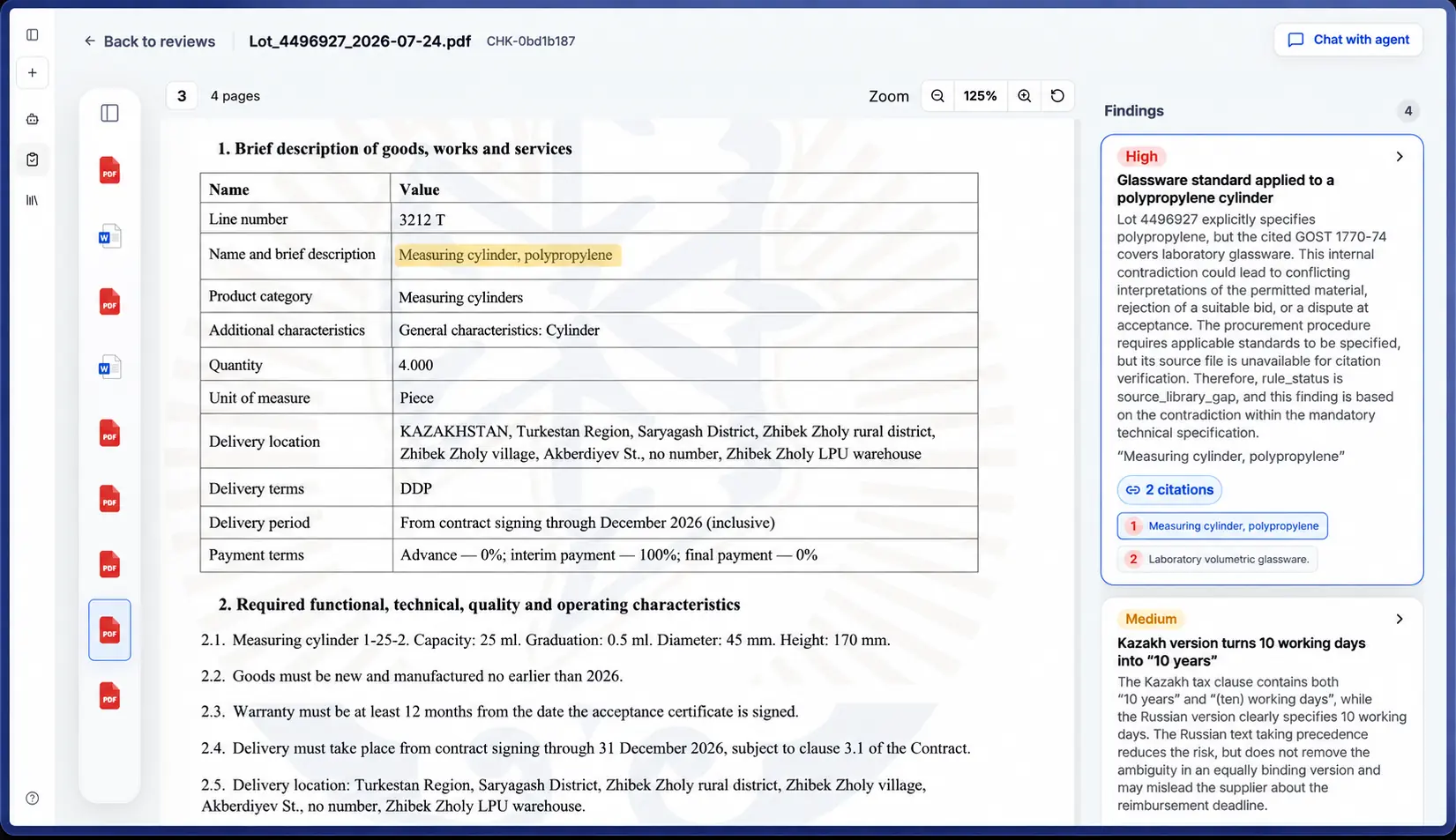Open the reviews clipboard icon
This screenshot has width=1456, height=840.
(x=33, y=160)
